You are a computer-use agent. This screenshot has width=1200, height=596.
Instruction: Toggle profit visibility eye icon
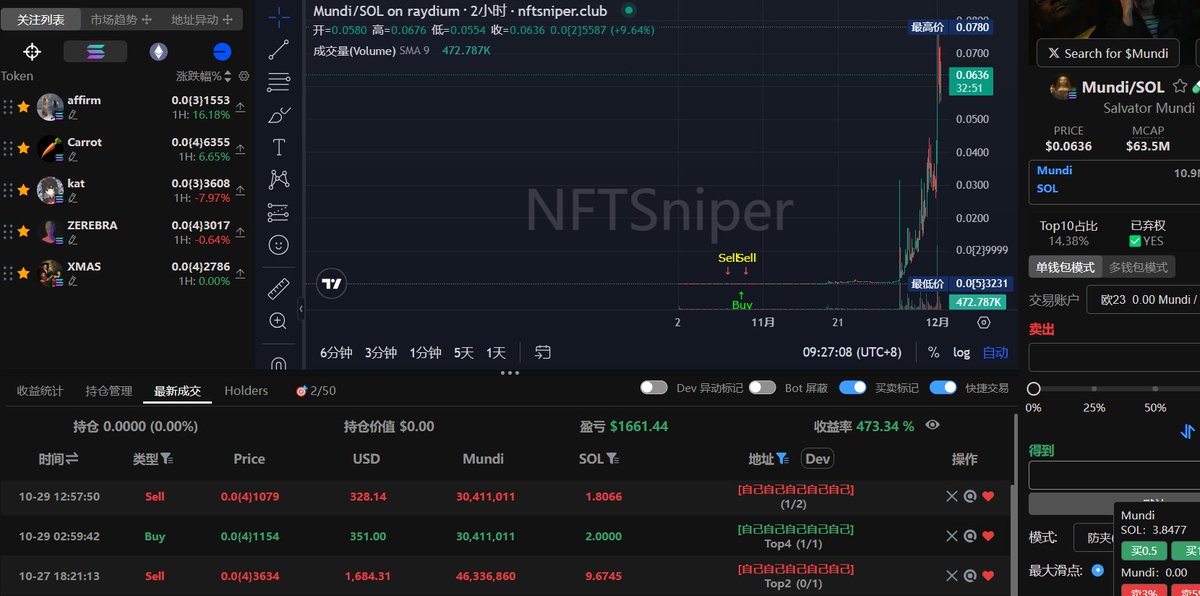click(933, 425)
